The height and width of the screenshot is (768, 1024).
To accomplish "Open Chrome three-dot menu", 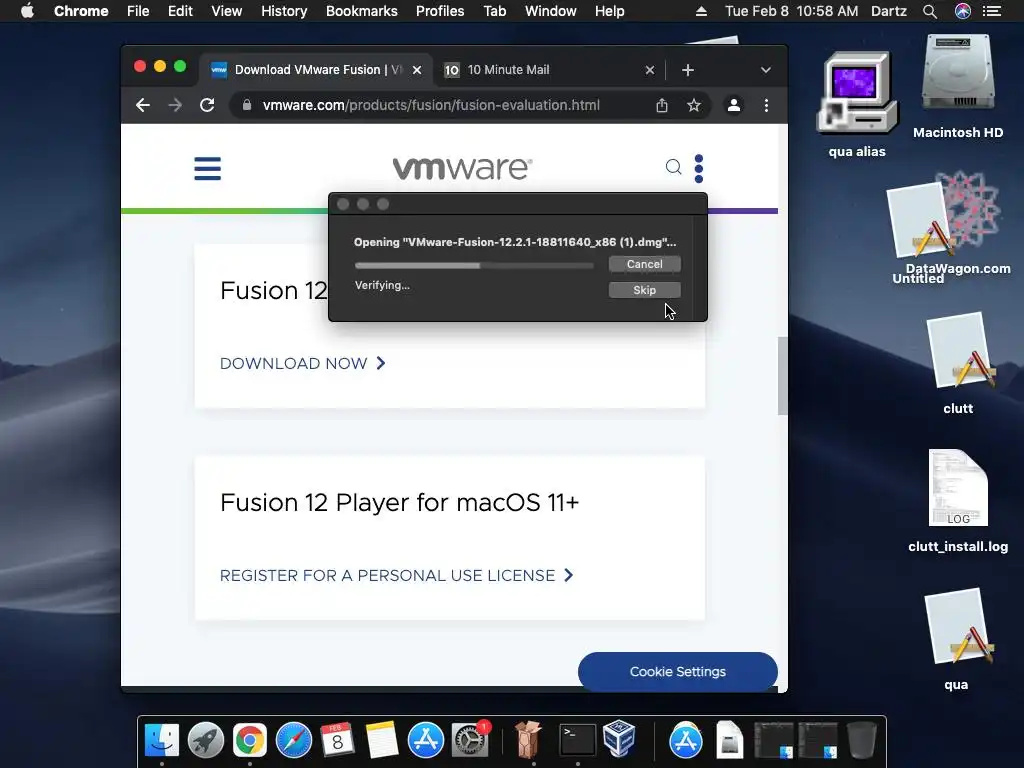I will (766, 105).
